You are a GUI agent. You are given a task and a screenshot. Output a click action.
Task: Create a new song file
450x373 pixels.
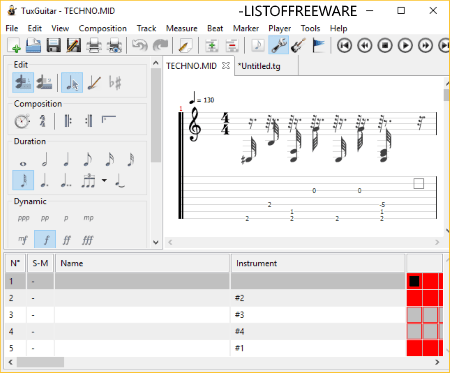pos(14,45)
